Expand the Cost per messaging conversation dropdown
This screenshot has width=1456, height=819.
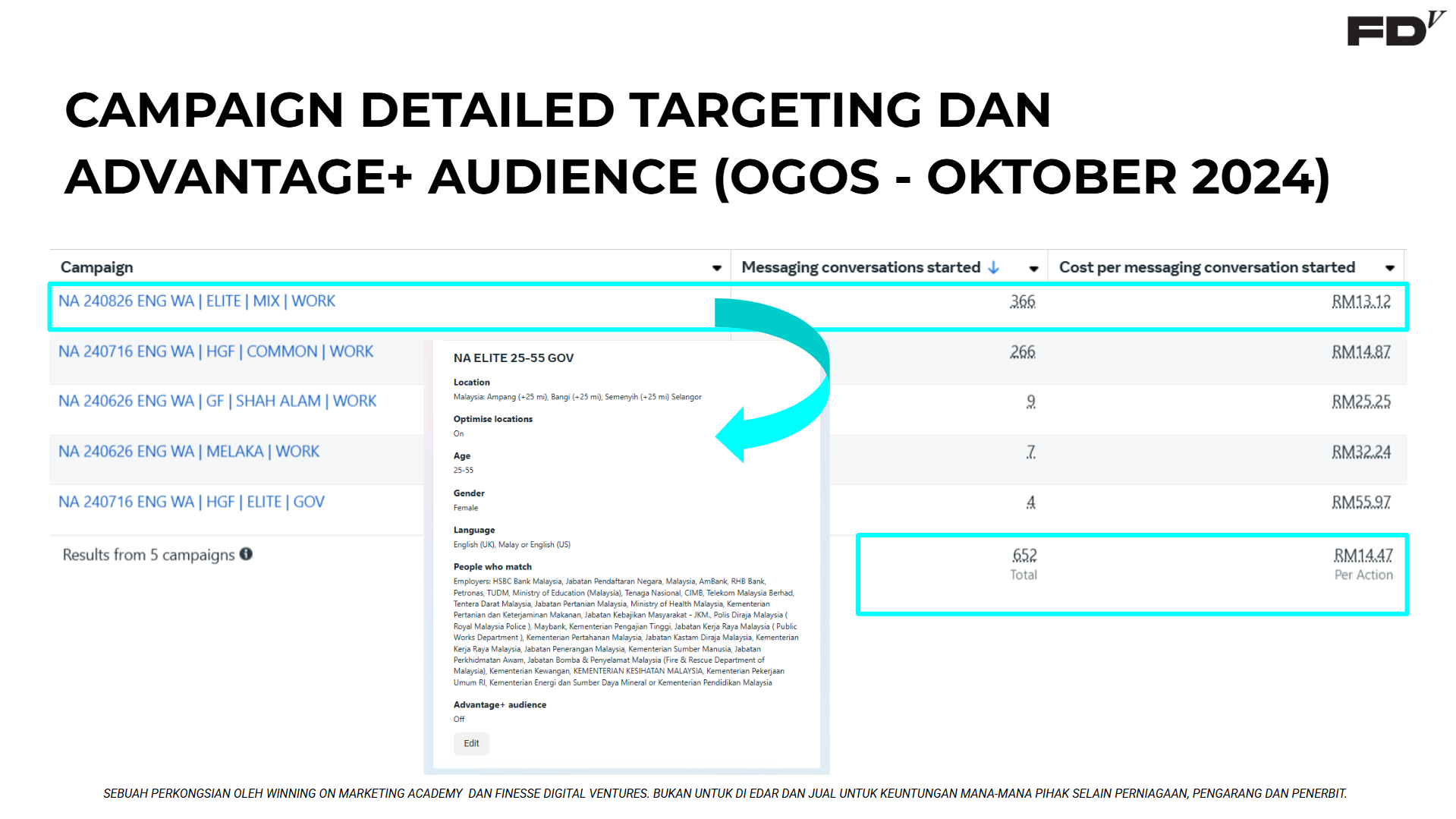[1389, 268]
